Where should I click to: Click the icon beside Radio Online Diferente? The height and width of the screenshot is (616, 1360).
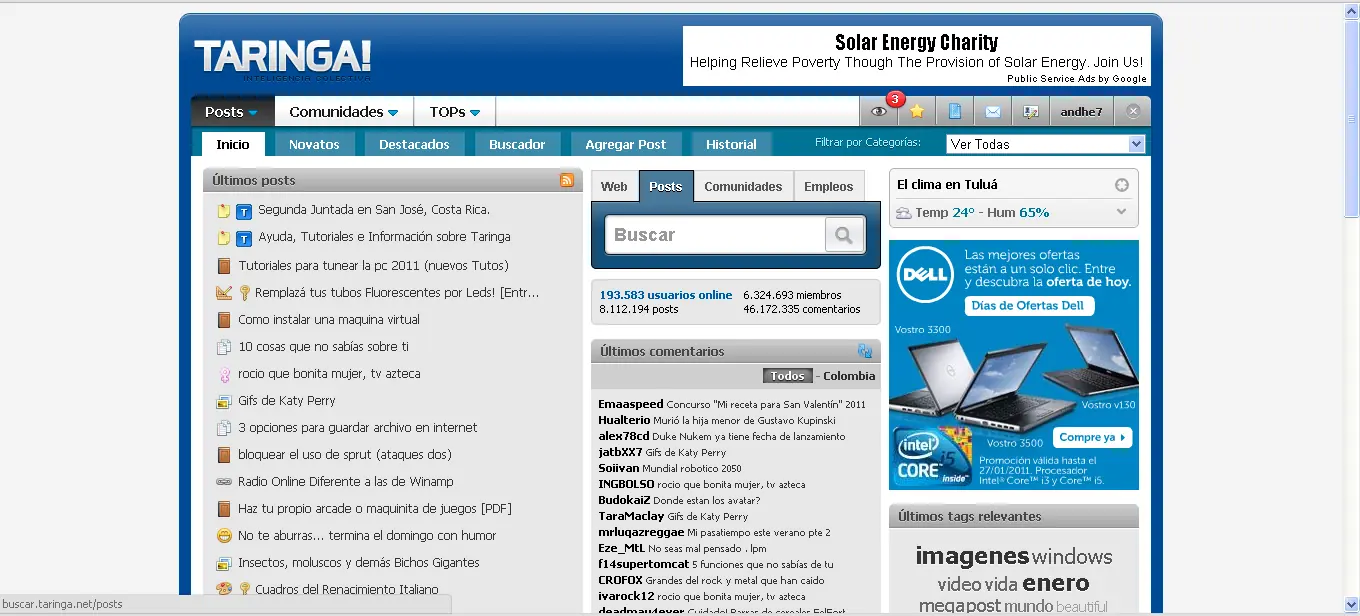(224, 482)
